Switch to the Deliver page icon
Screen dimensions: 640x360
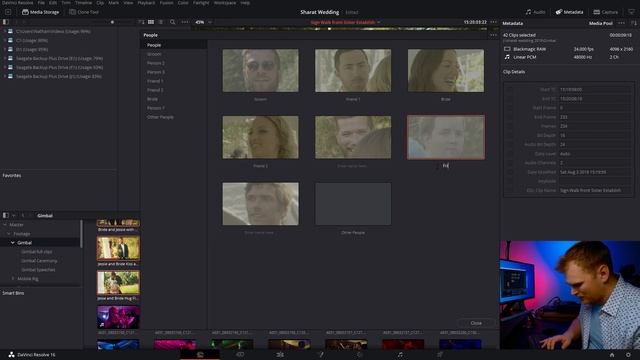[x=440, y=355]
